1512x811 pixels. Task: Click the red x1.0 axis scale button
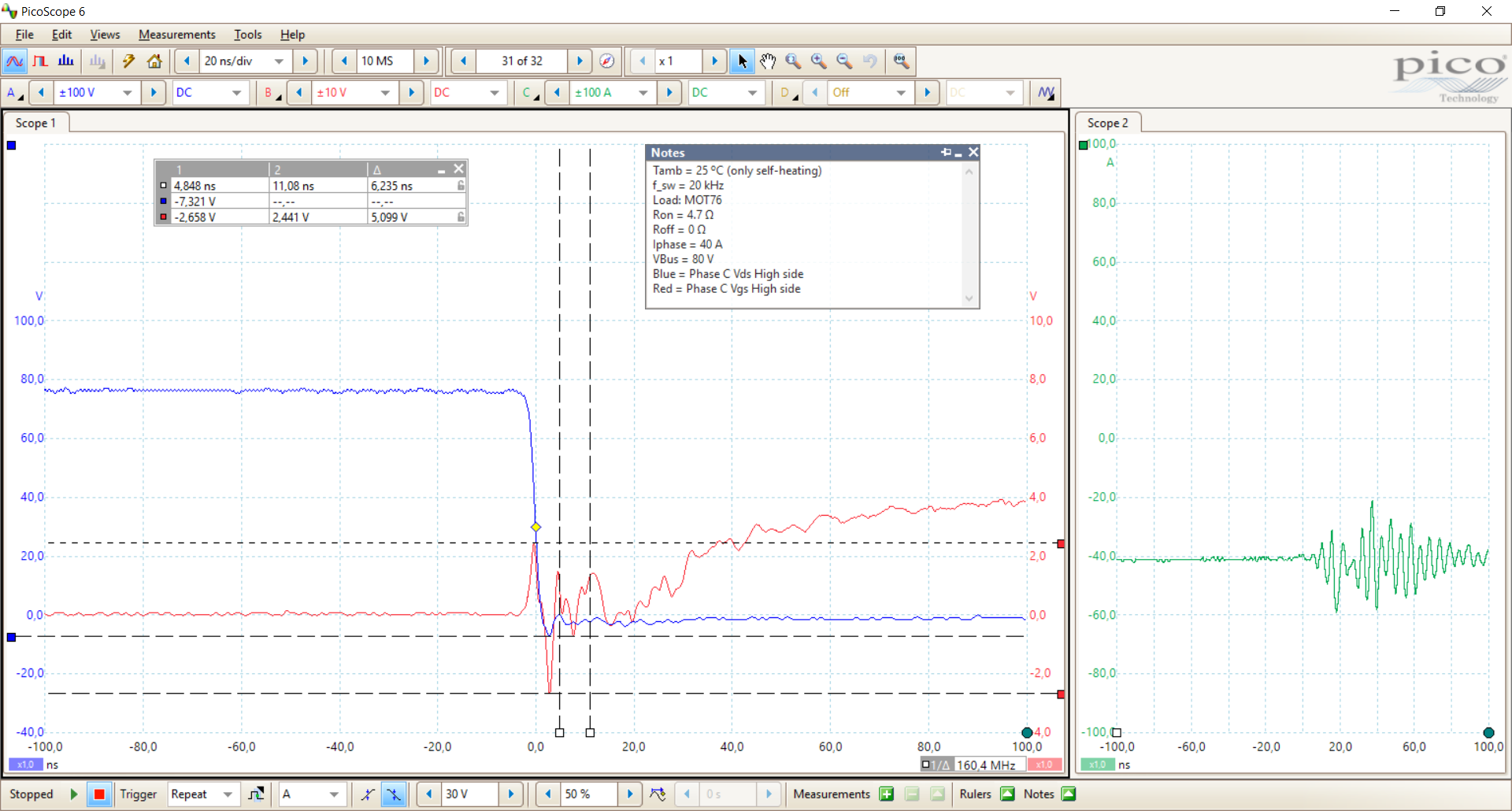1043,765
